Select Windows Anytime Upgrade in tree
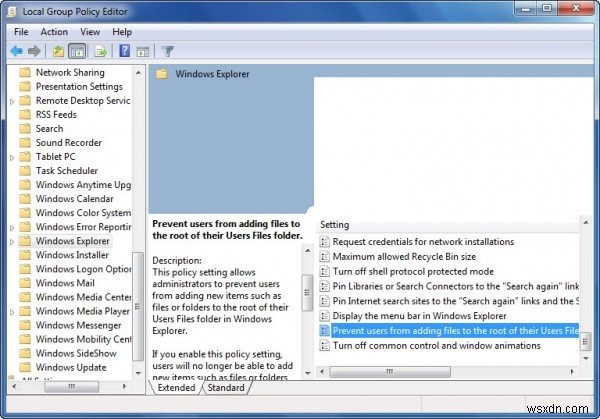 coord(83,185)
